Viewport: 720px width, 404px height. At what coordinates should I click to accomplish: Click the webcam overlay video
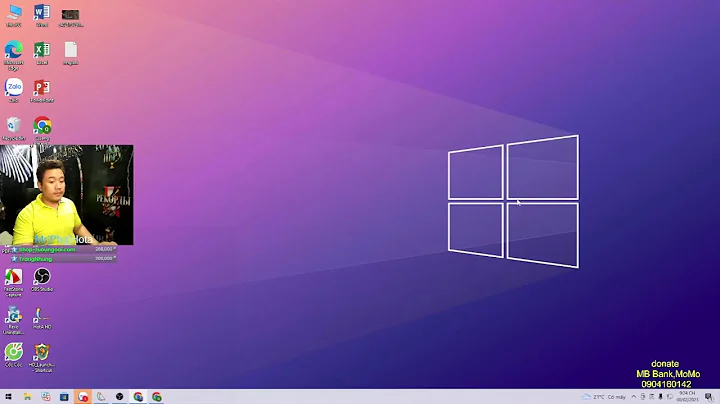pyautogui.click(x=67, y=195)
